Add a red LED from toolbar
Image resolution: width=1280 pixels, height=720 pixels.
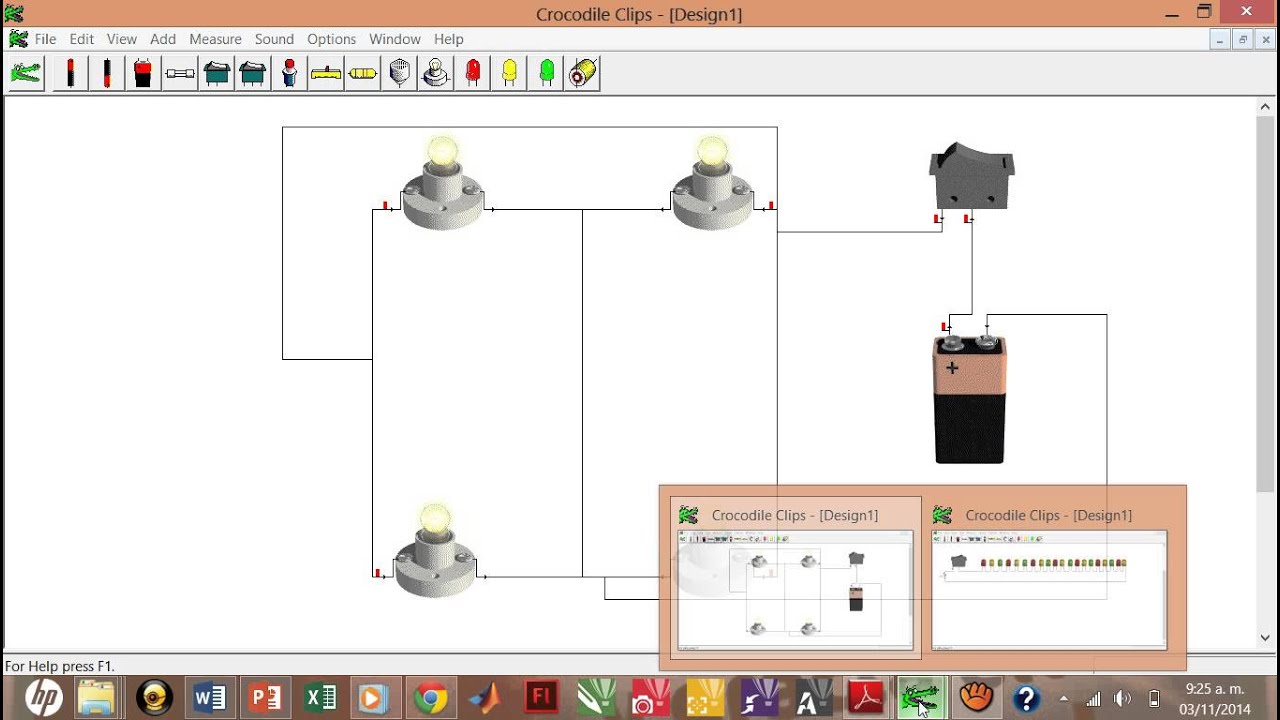click(x=473, y=73)
